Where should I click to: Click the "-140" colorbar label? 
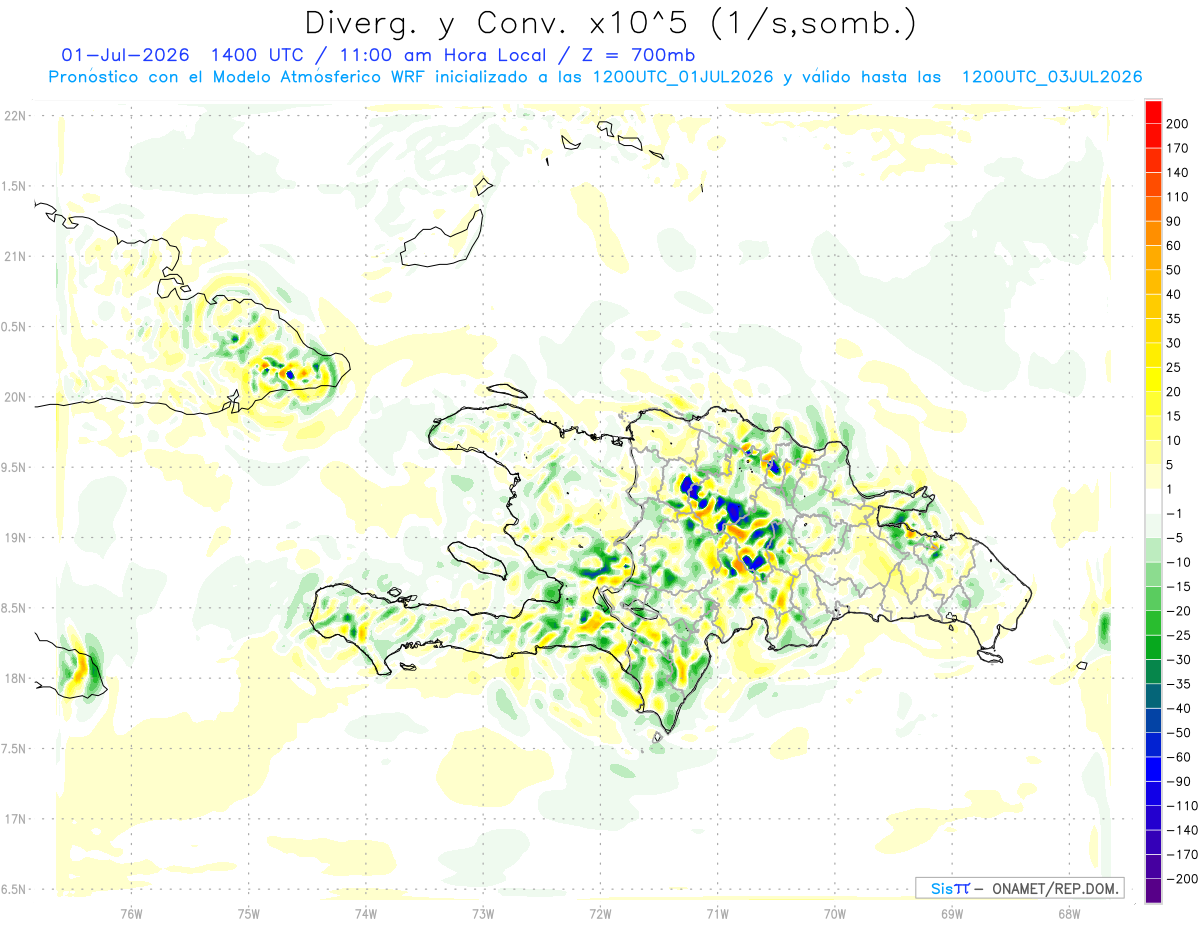click(x=1184, y=830)
